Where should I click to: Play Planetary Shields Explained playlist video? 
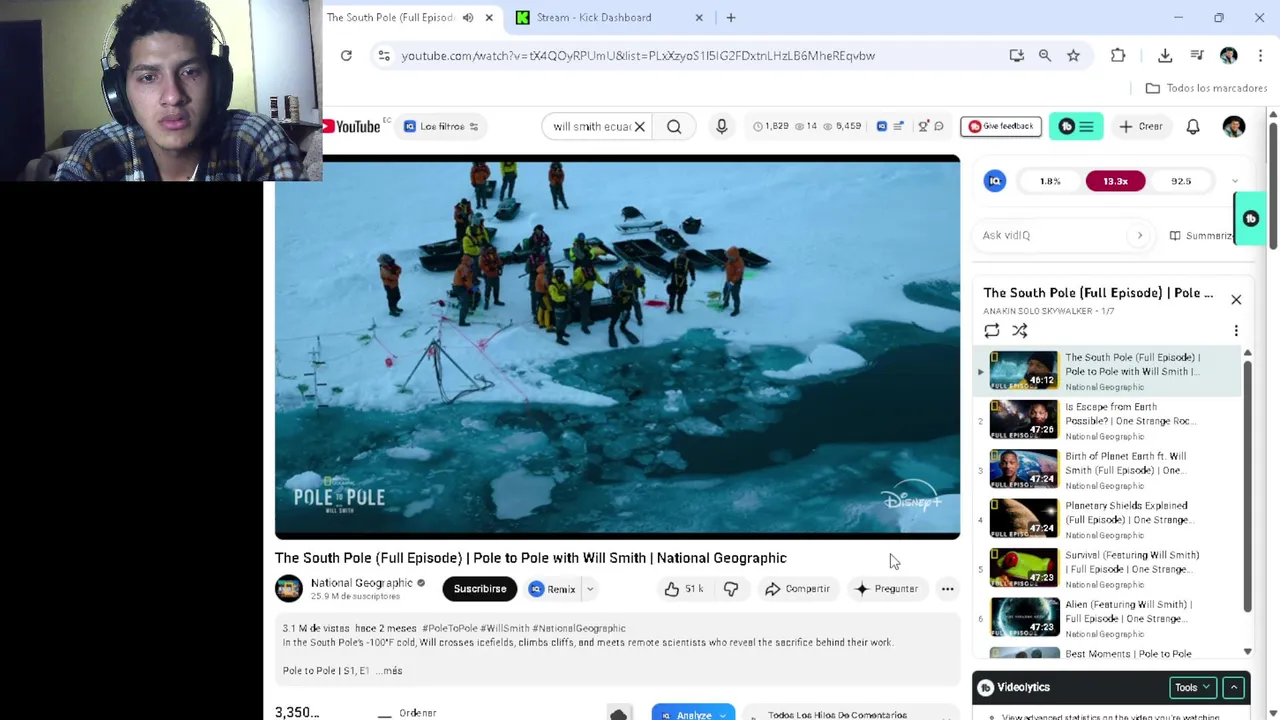tap(1110, 520)
